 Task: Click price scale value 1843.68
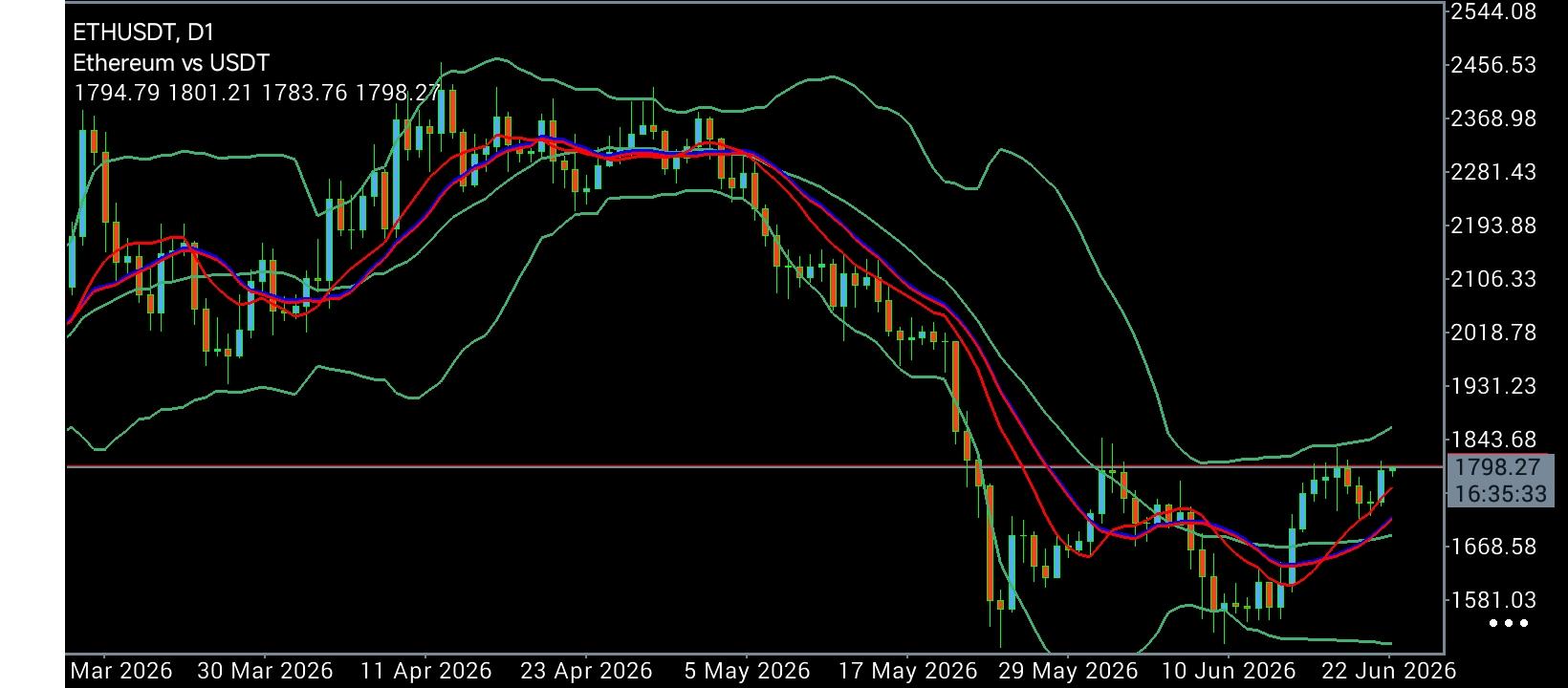(1492, 440)
